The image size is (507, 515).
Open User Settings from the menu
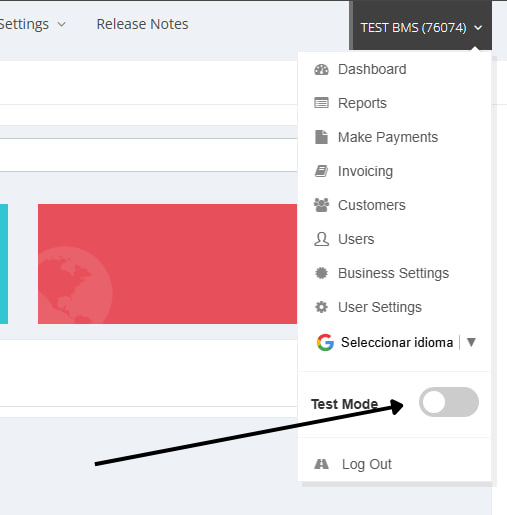(x=380, y=307)
